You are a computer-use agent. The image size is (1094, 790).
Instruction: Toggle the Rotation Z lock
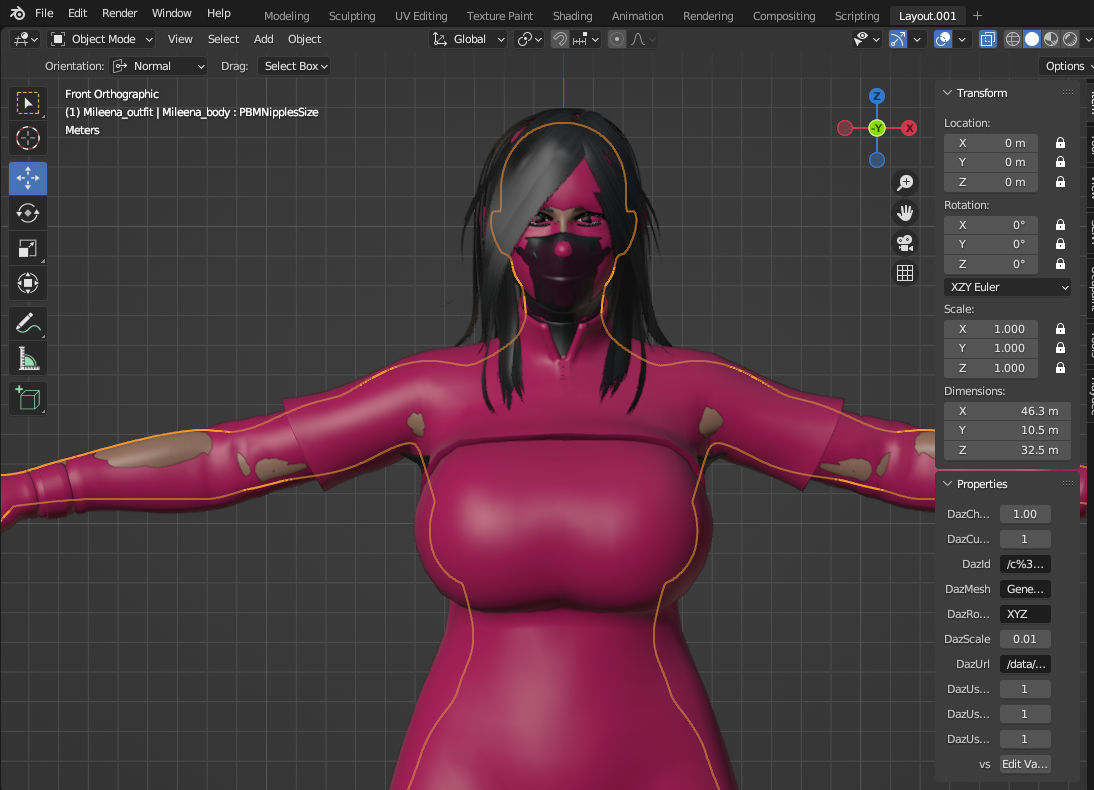point(1060,264)
